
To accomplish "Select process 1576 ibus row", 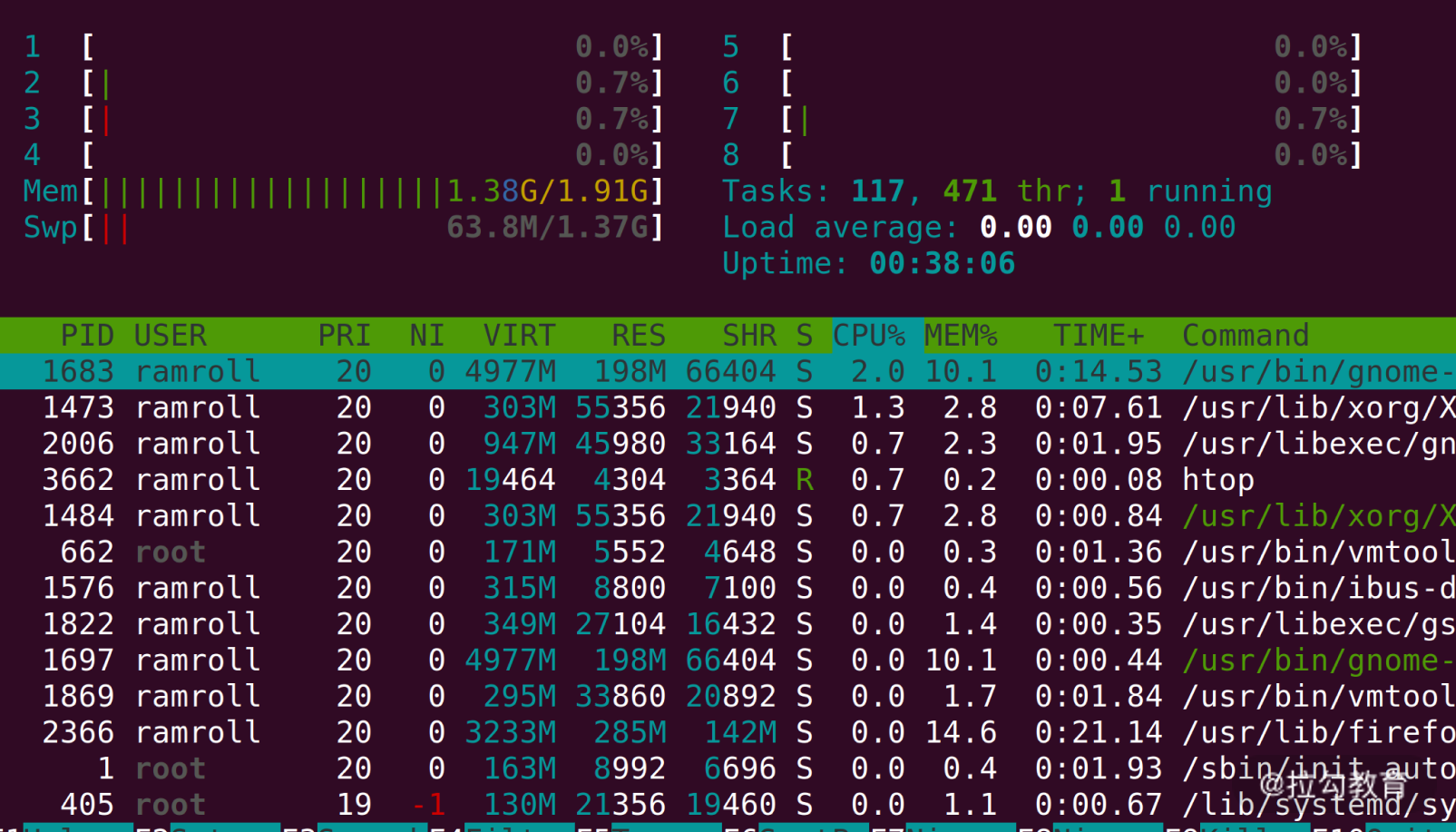I will coord(726,588).
